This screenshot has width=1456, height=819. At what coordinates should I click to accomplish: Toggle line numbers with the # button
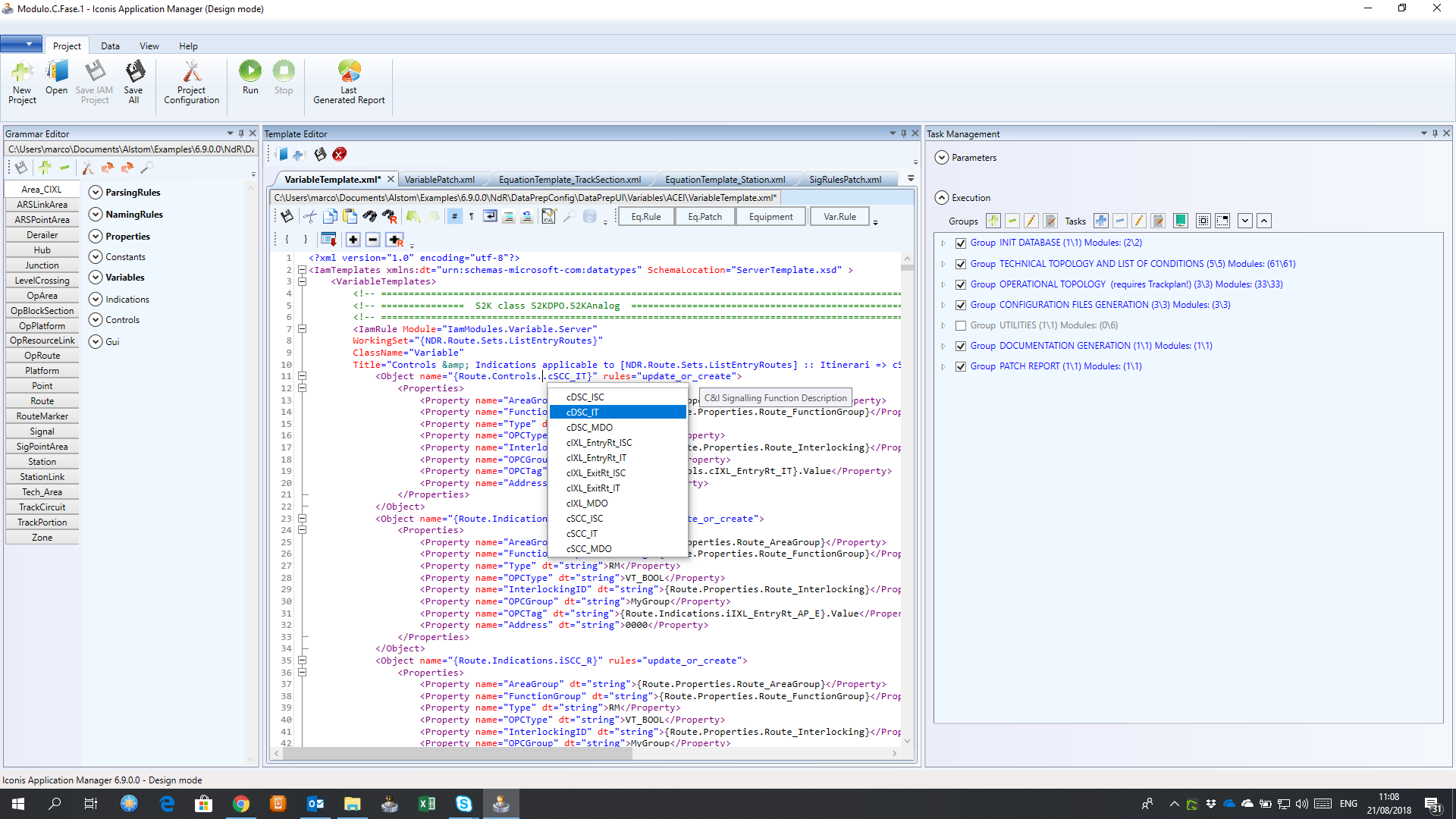(x=454, y=217)
